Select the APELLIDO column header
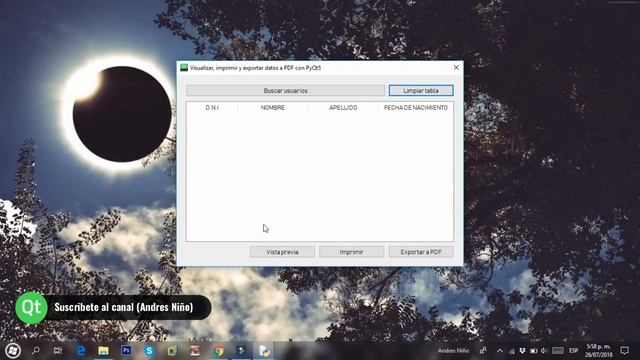640x360 pixels. [343, 107]
